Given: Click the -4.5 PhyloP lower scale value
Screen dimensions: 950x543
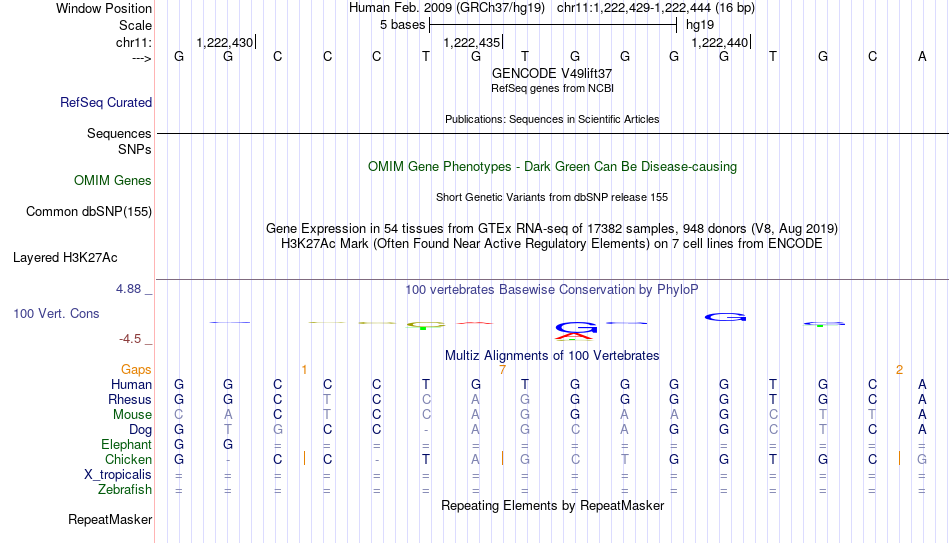Looking at the screenshot, I should point(130,339).
